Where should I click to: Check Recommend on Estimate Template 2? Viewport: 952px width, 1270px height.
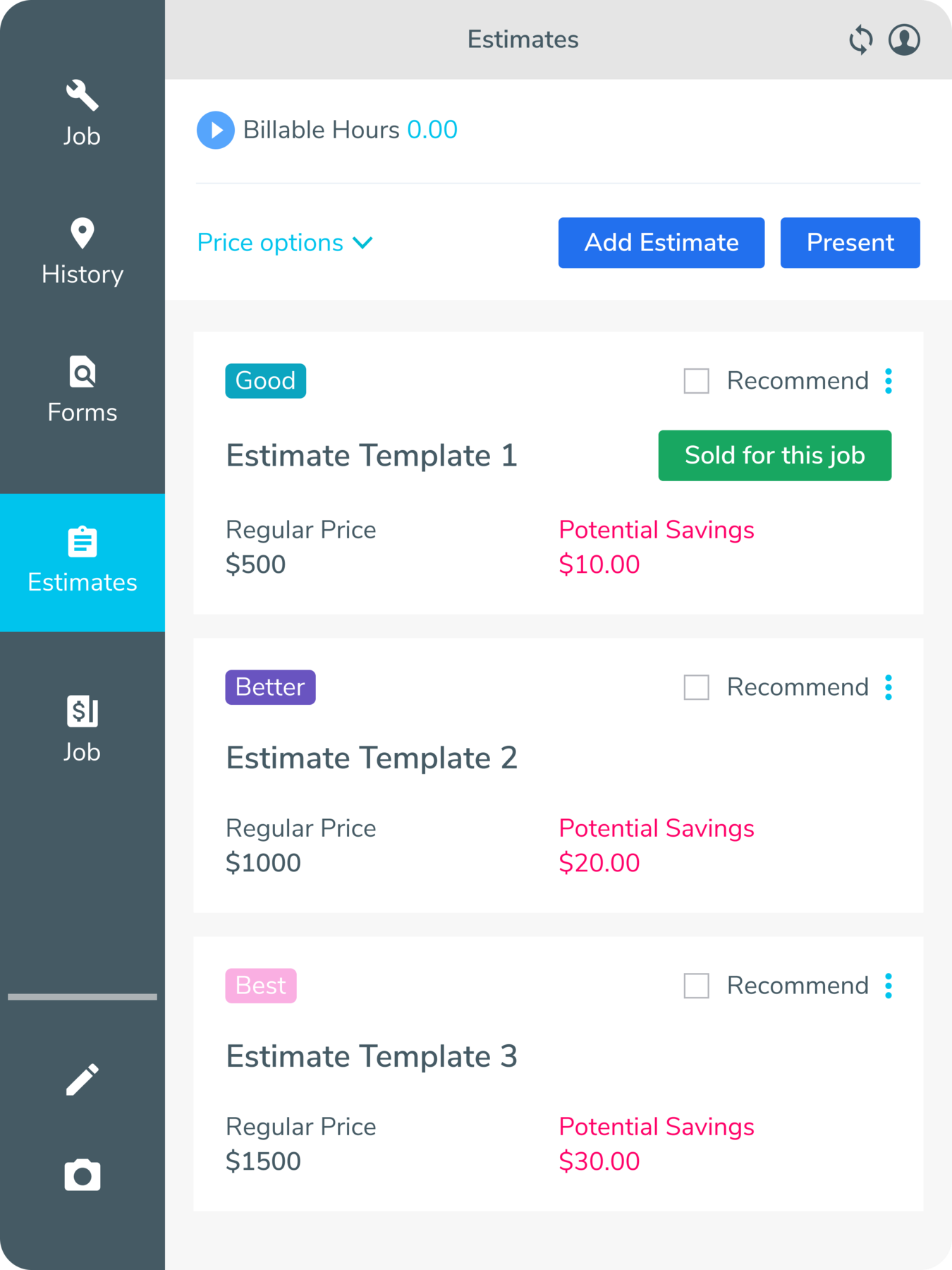[695, 687]
